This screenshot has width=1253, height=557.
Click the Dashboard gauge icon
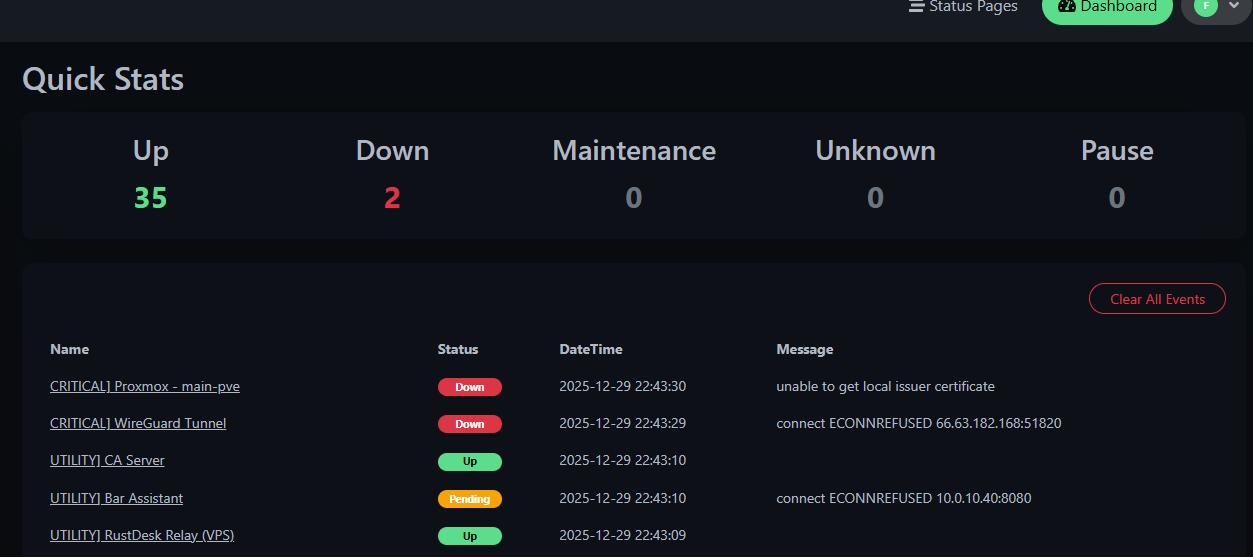coord(1066,7)
